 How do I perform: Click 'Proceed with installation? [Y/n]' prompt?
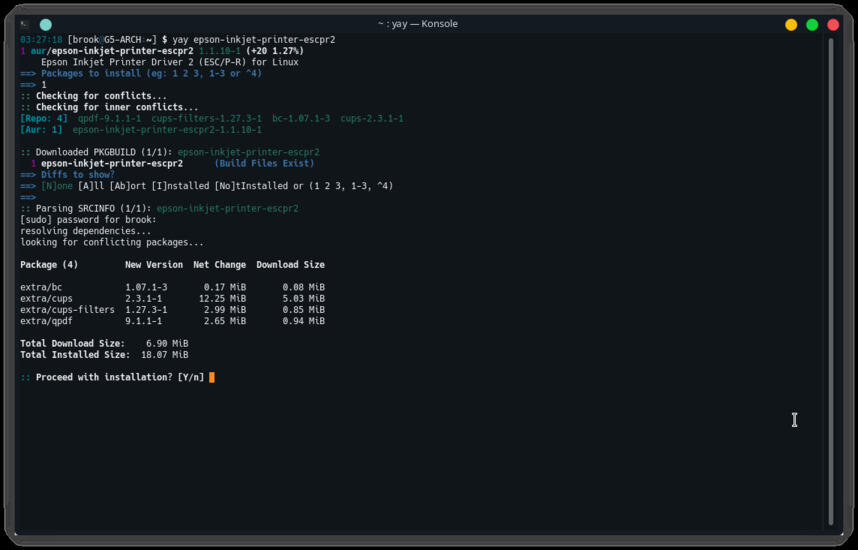(120, 377)
